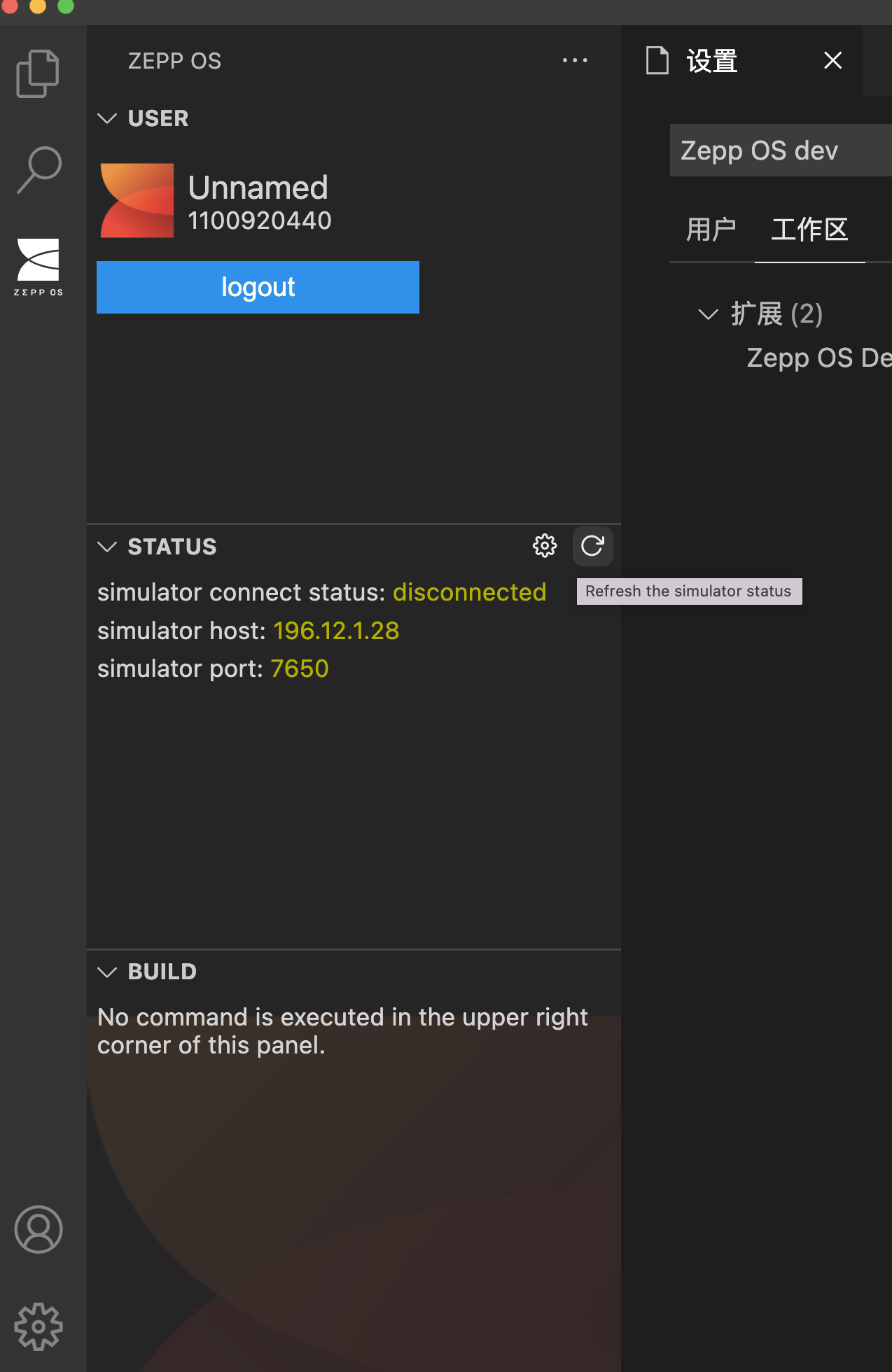
Task: Open the Manage gear at bottom left
Action: (39, 1326)
